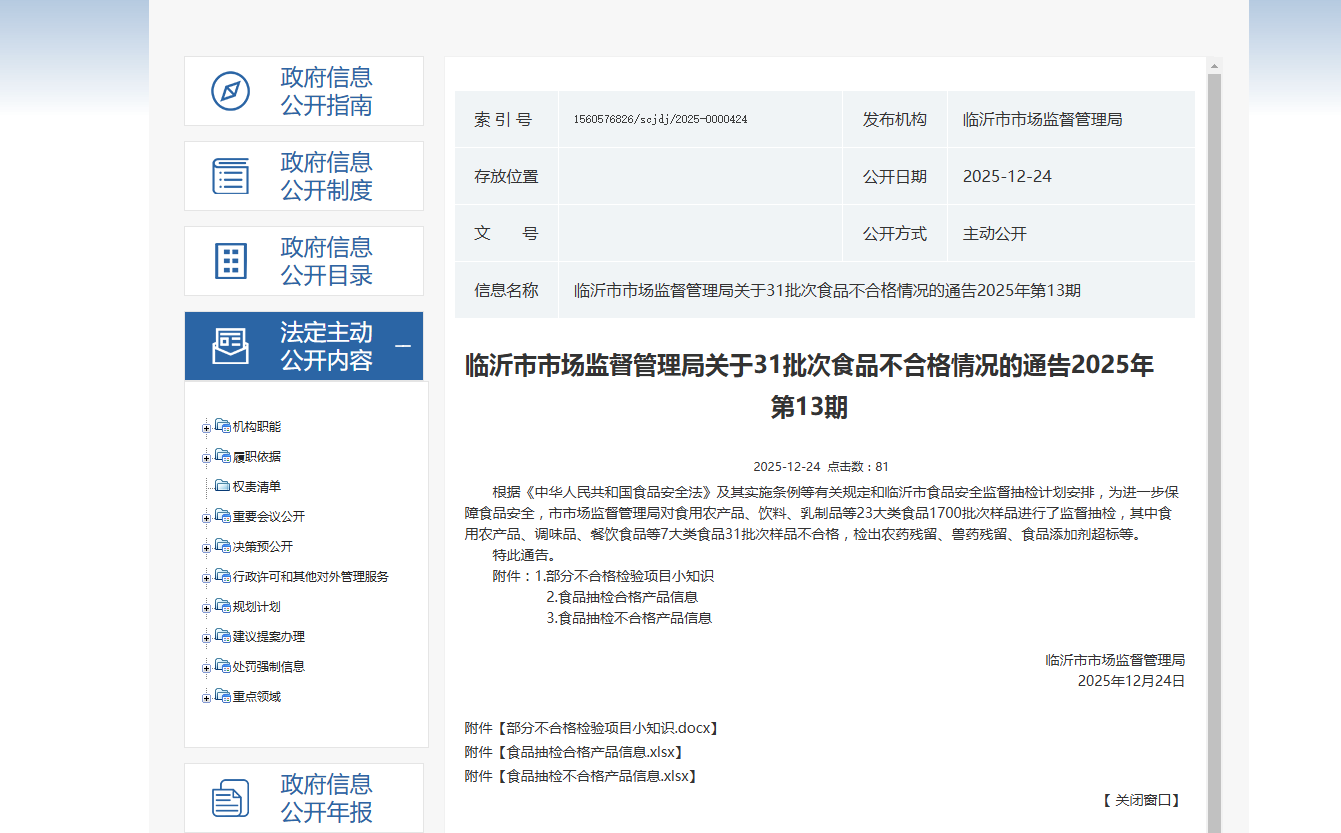Screen dimensions: 1341x833
Task: Click the folder icon beside 重要会议公开
Action: pyautogui.click(x=222, y=516)
